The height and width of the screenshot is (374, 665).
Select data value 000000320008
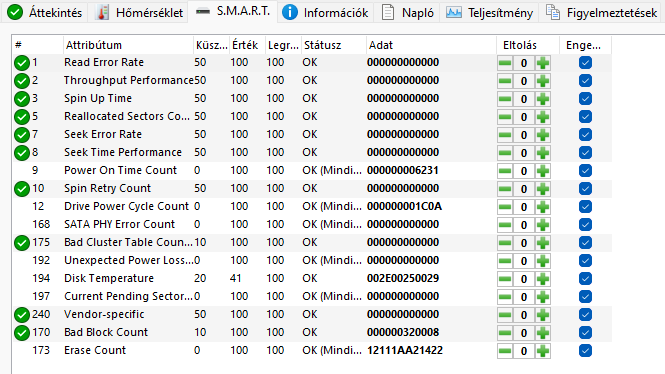(x=403, y=332)
